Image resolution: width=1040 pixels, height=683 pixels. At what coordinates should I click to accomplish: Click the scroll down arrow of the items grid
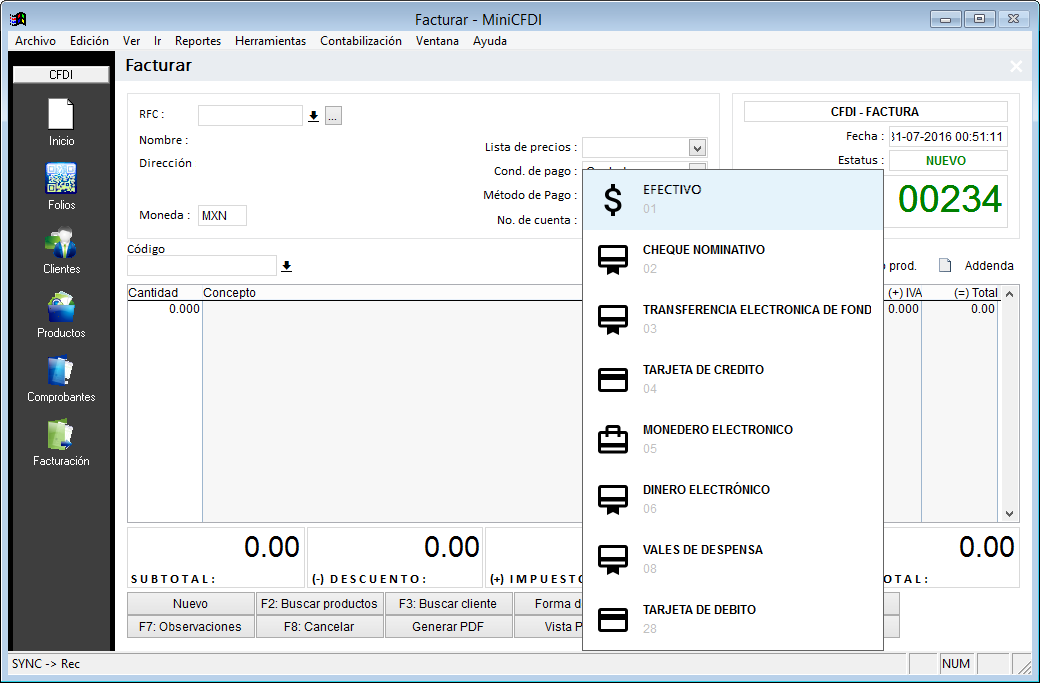coord(1009,513)
